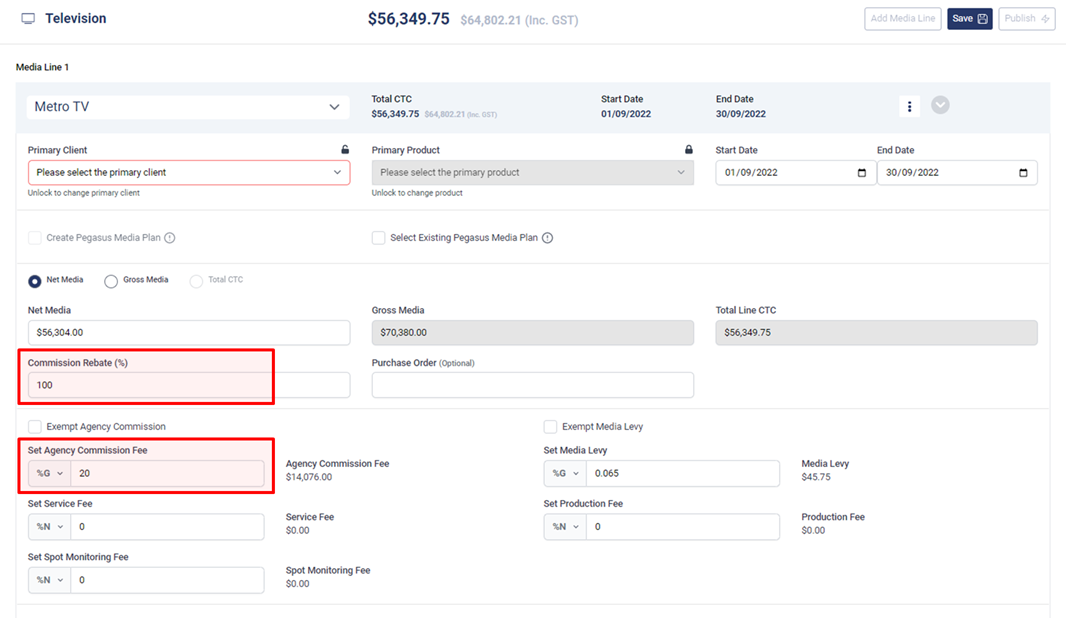Image resolution: width=1066 pixels, height=618 pixels.
Task: Expand the primary client selection dropdown
Action: 189,173
